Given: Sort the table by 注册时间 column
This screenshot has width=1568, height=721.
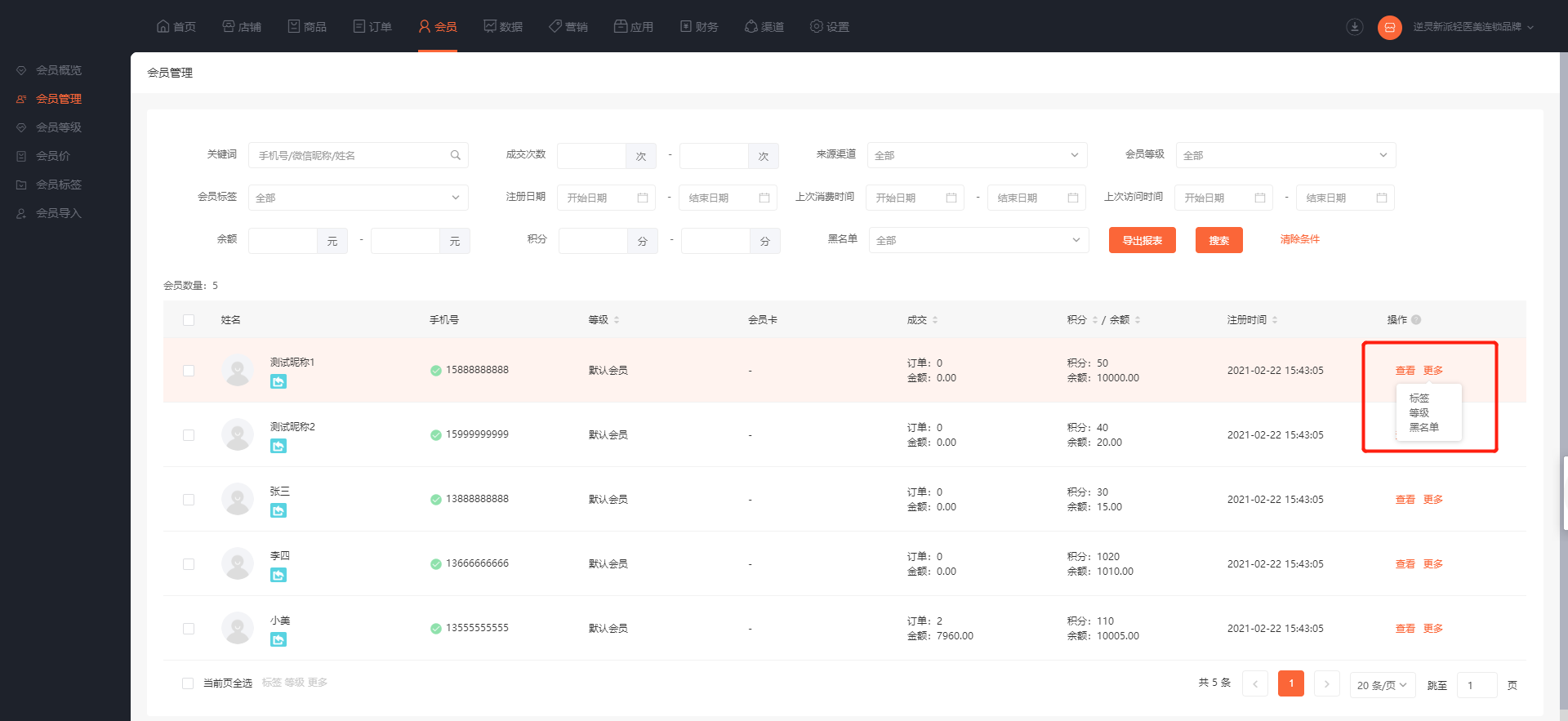Looking at the screenshot, I should pos(1275,320).
